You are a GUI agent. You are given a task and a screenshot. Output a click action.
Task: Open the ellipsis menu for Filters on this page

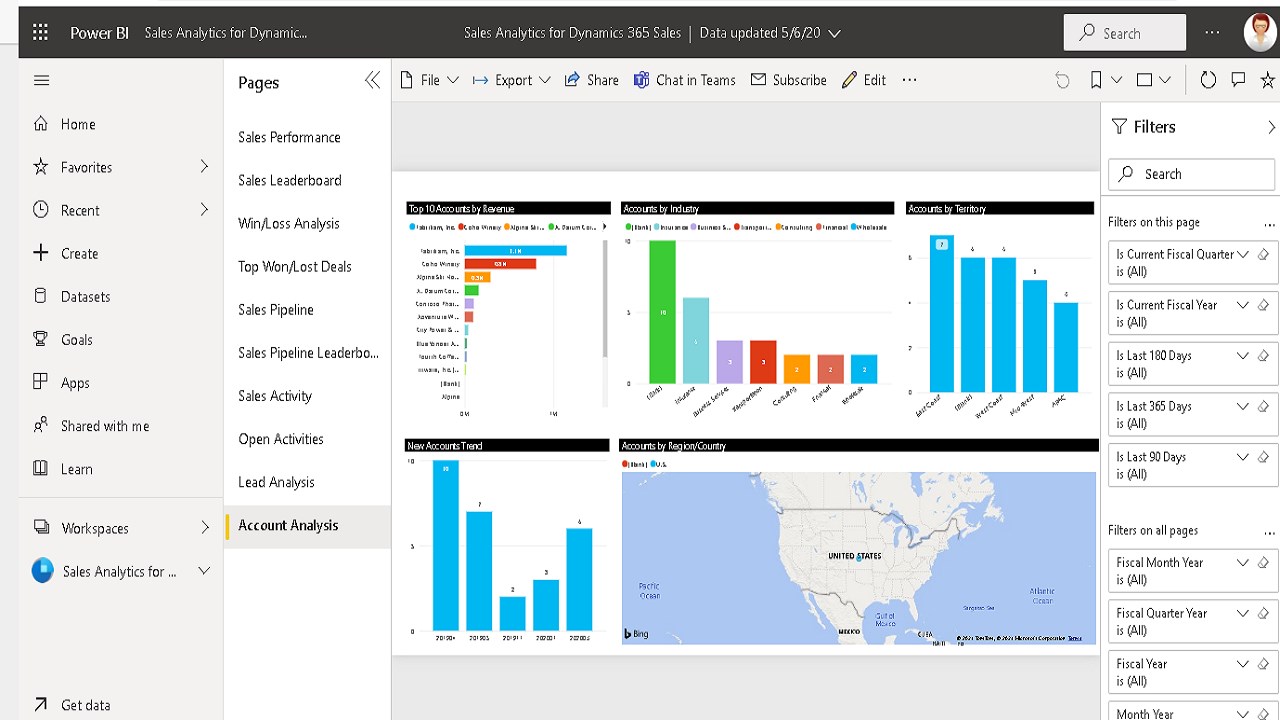click(x=1271, y=223)
